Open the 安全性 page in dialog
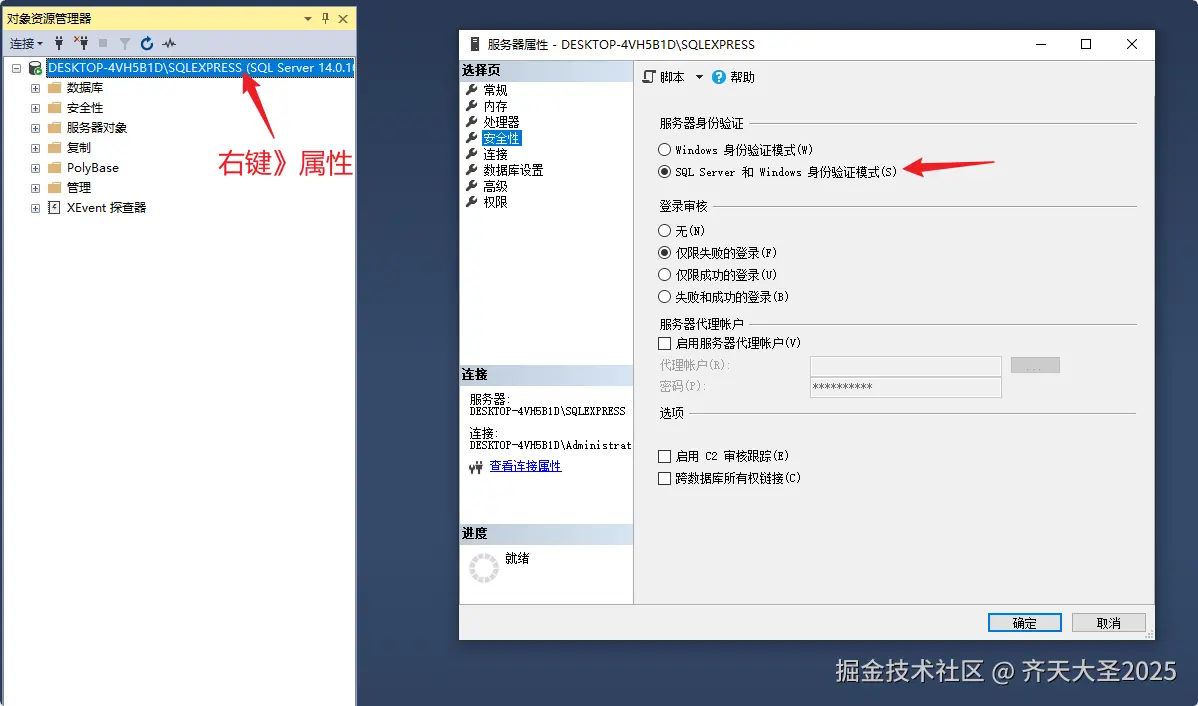This screenshot has width=1198, height=706. [501, 138]
